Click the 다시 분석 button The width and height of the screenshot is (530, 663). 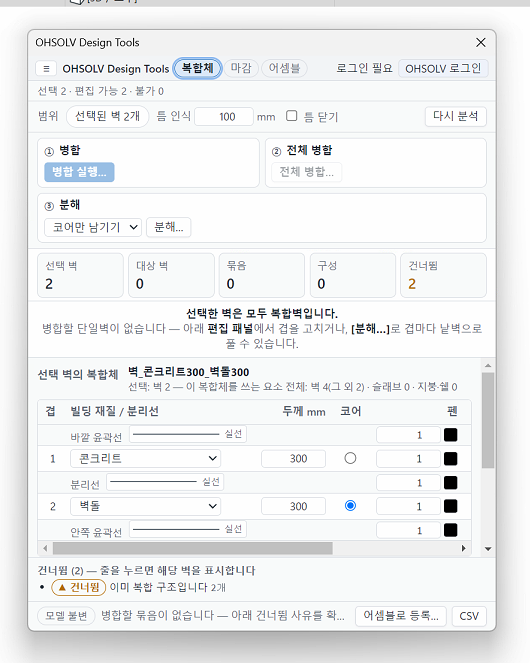[x=456, y=116]
